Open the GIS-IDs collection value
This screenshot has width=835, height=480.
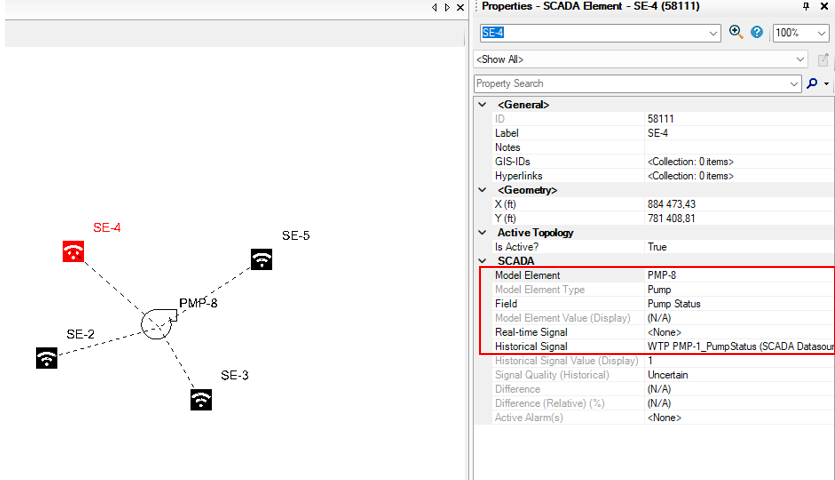click(x=690, y=161)
